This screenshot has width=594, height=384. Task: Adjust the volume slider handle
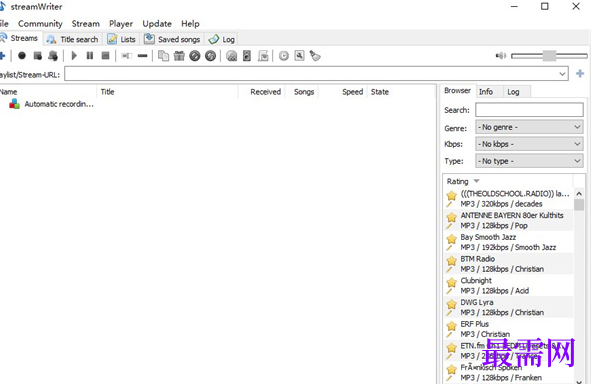[549, 56]
